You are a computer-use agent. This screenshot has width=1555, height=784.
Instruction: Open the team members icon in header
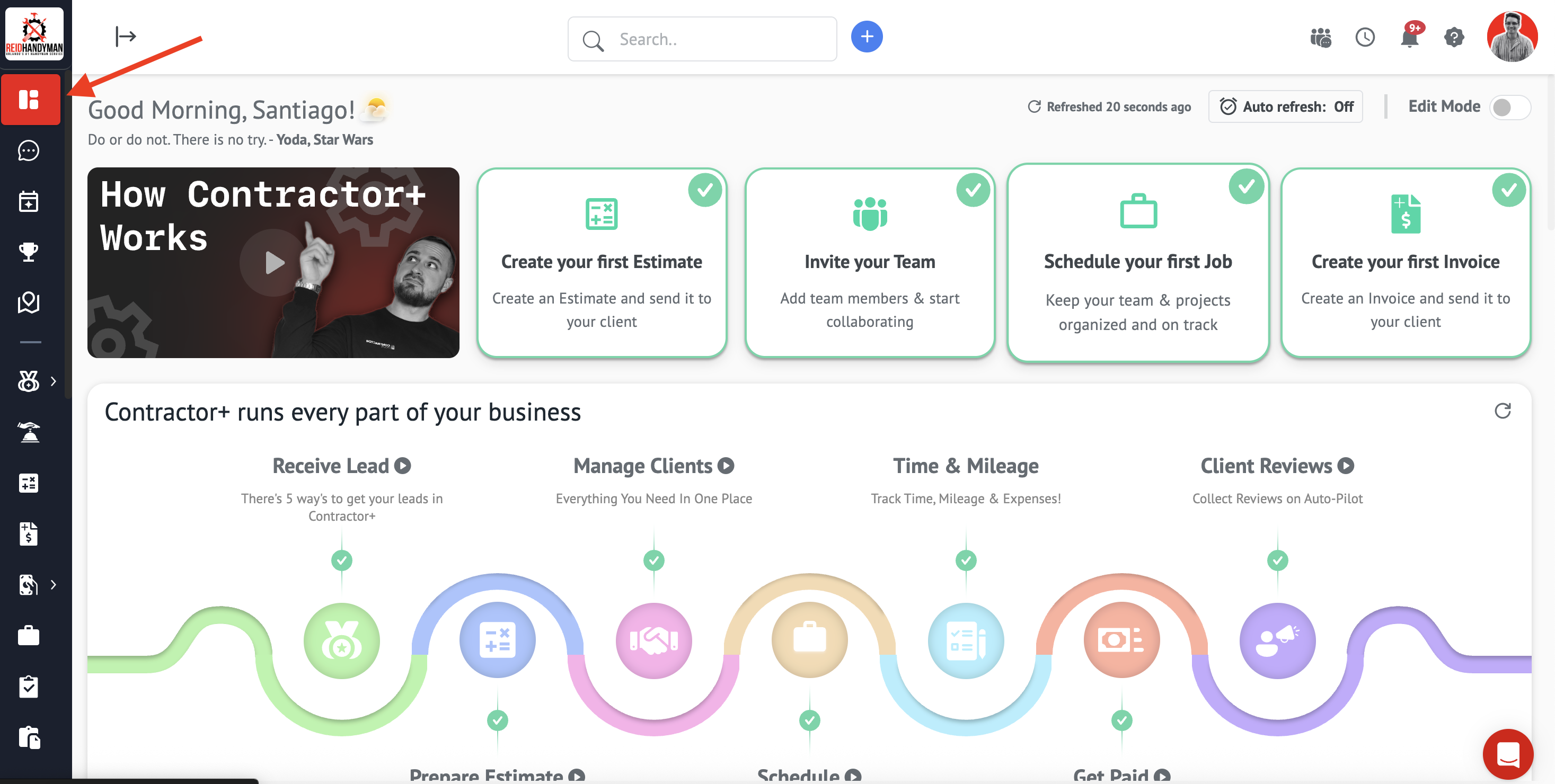(1320, 38)
